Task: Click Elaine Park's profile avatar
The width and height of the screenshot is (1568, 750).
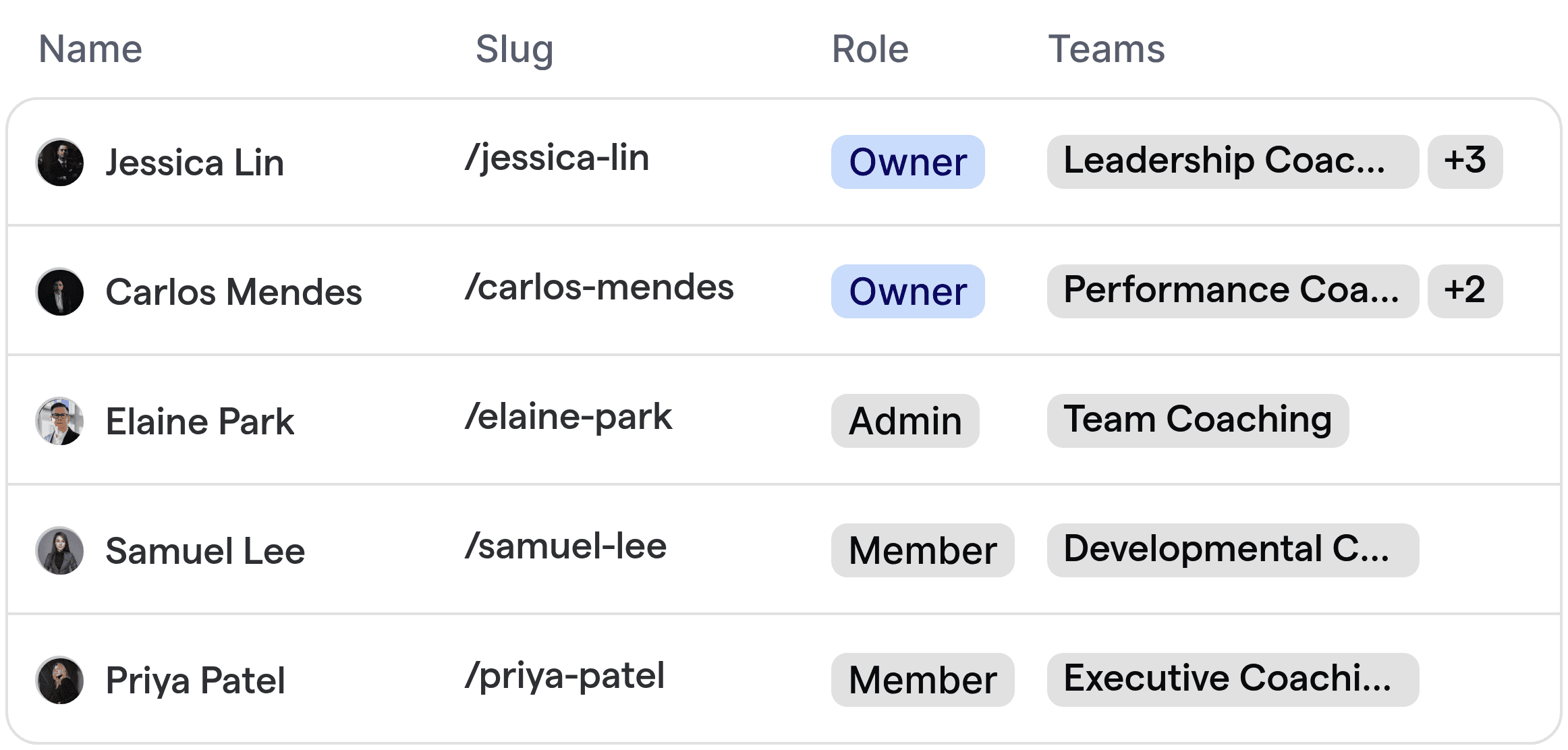Action: click(59, 421)
